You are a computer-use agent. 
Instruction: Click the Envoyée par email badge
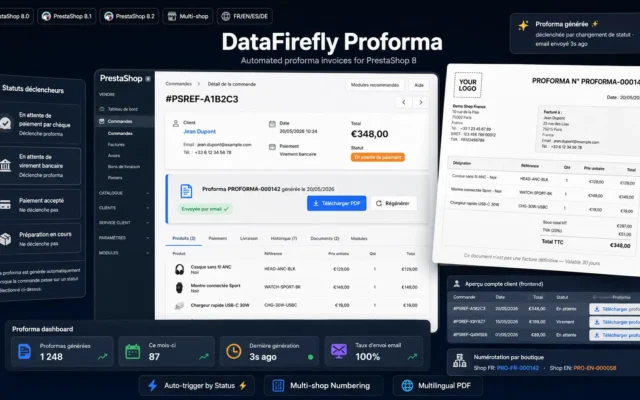pyautogui.click(x=205, y=209)
